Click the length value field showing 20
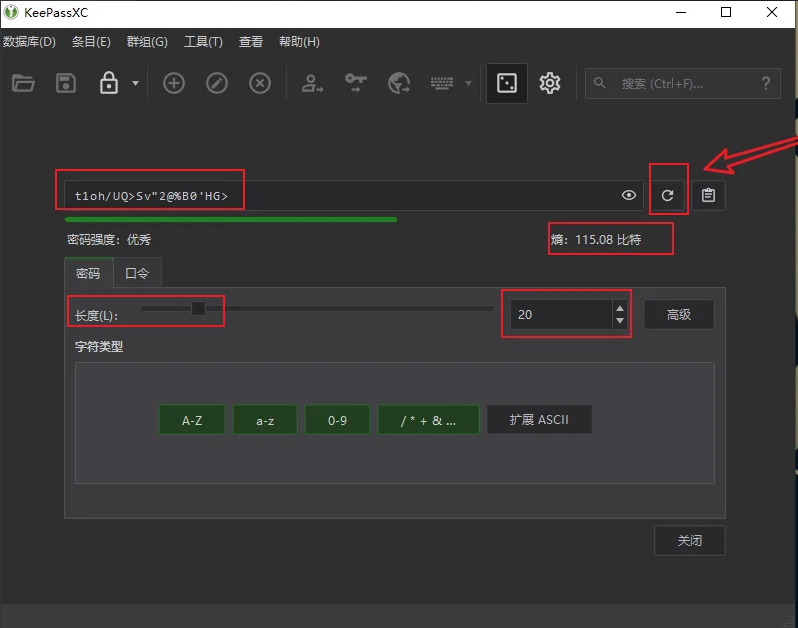 pos(561,315)
